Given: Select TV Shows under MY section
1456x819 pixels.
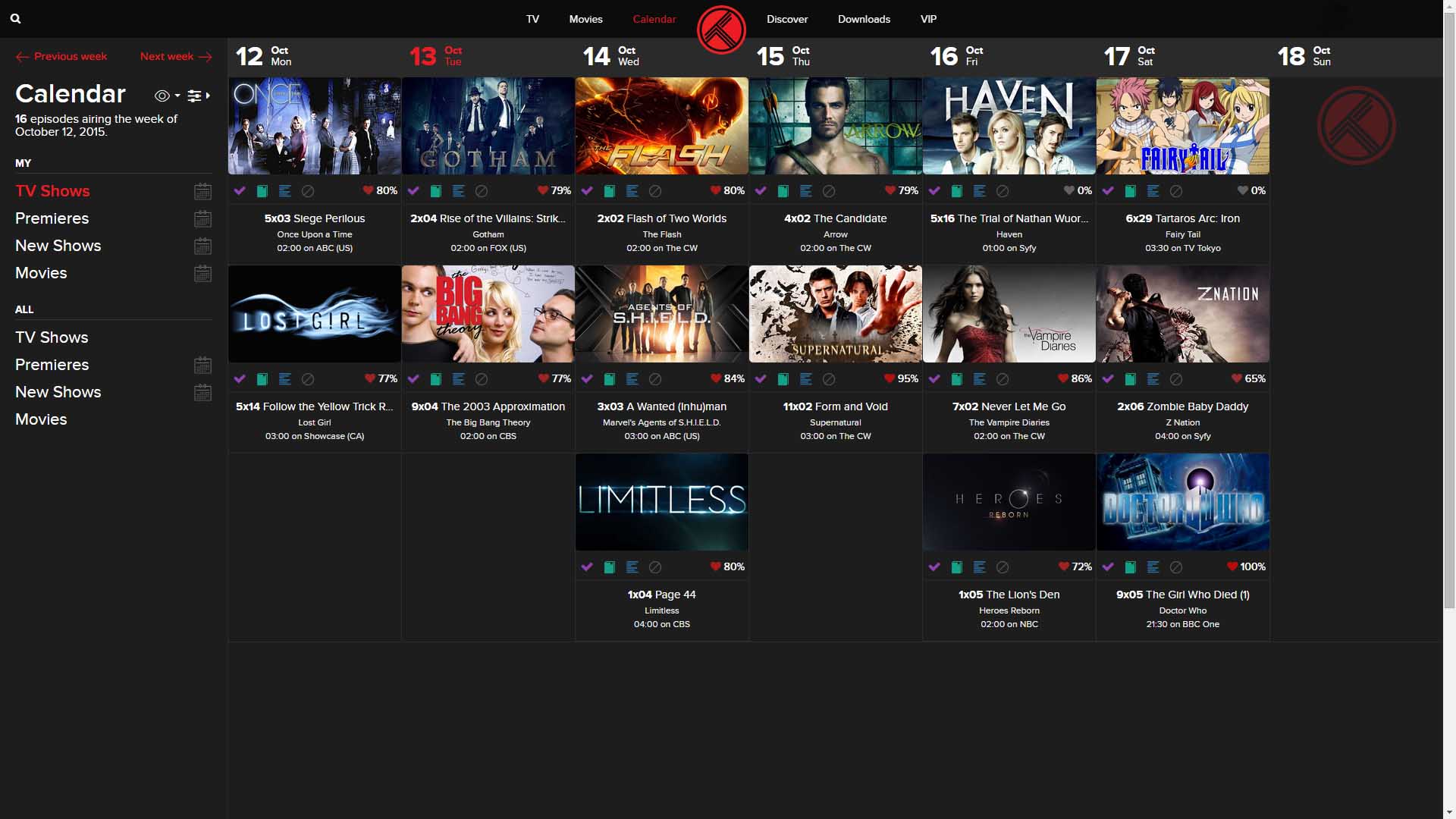Looking at the screenshot, I should coord(52,191).
